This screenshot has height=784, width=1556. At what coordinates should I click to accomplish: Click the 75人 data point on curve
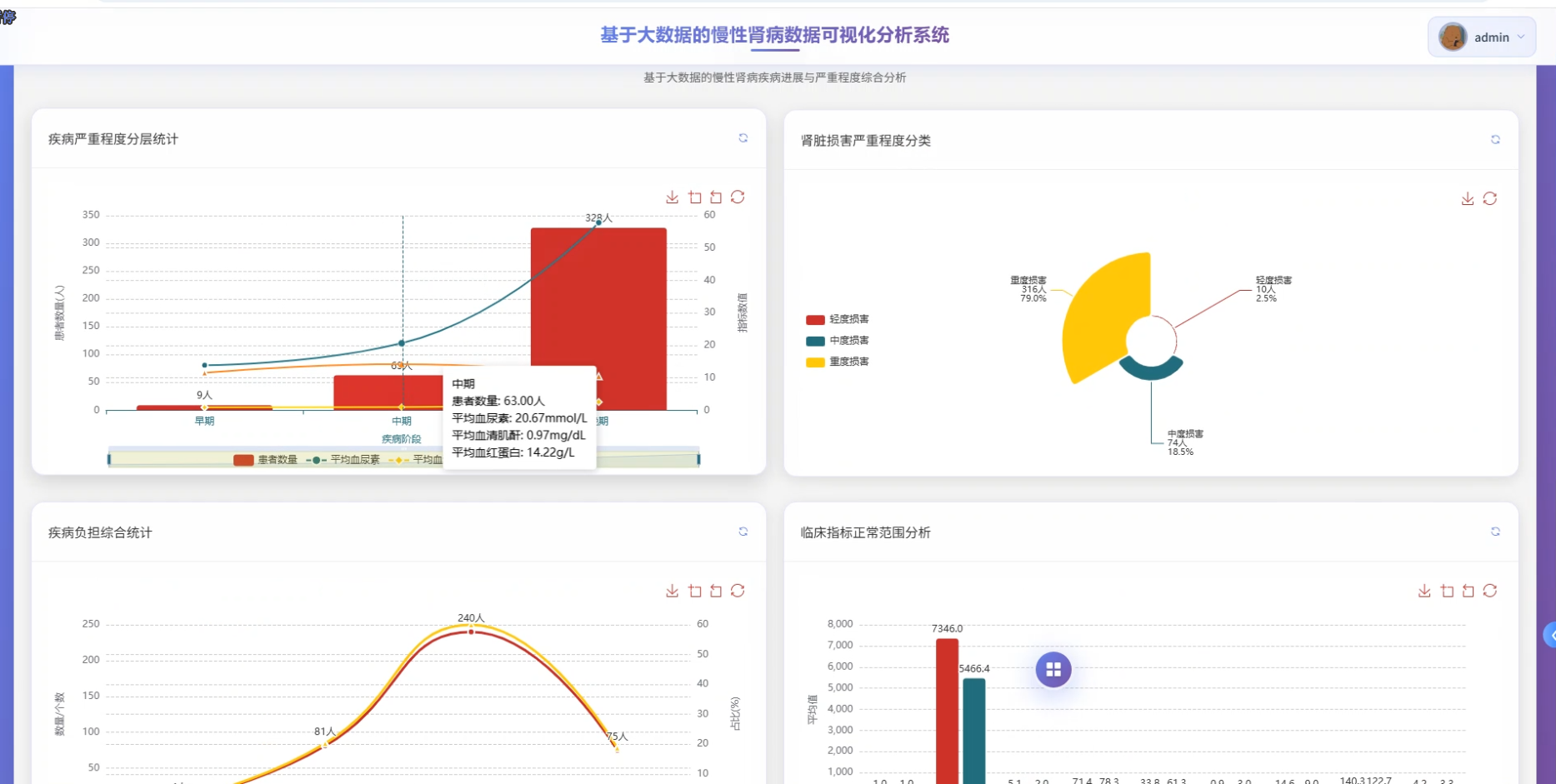click(618, 749)
